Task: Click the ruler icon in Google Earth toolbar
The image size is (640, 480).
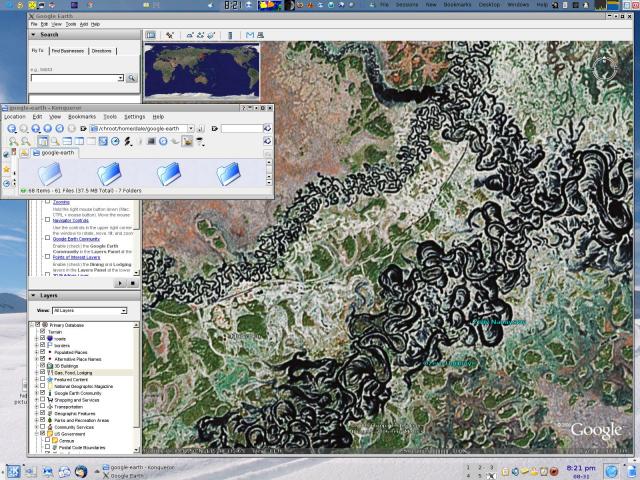Action: (230, 36)
